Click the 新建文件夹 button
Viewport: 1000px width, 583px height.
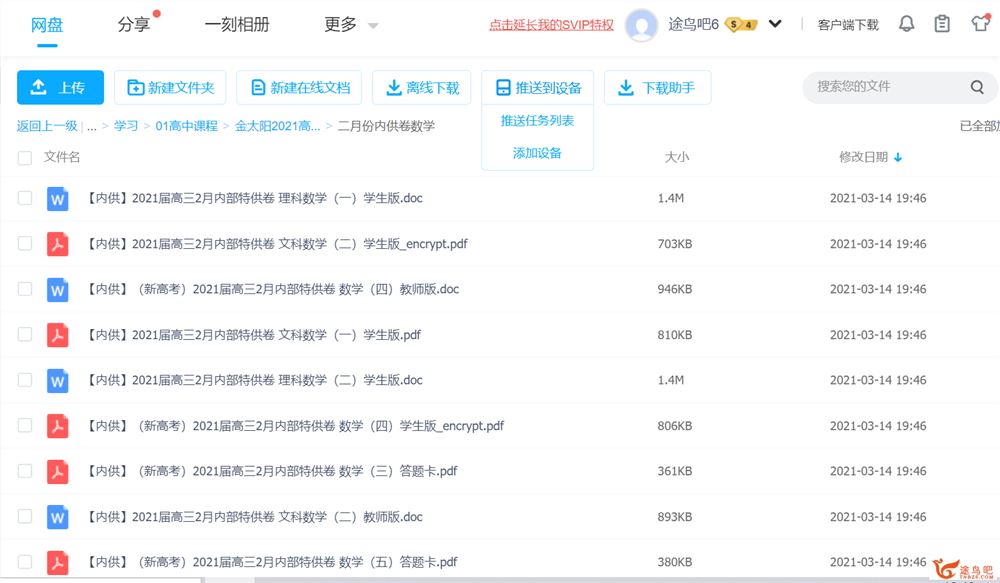[170, 87]
